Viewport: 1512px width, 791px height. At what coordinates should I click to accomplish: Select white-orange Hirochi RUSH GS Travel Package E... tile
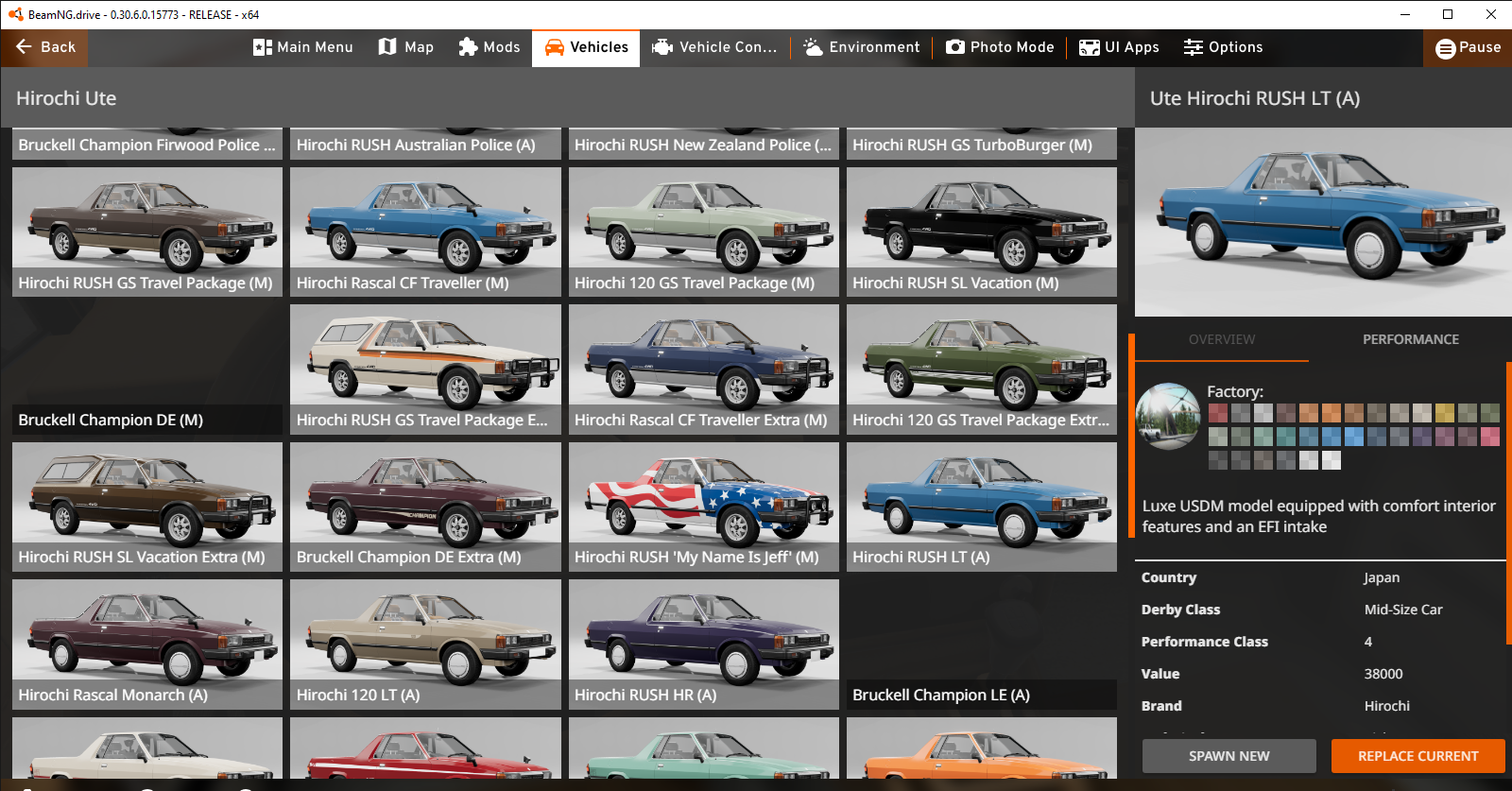[425, 370]
